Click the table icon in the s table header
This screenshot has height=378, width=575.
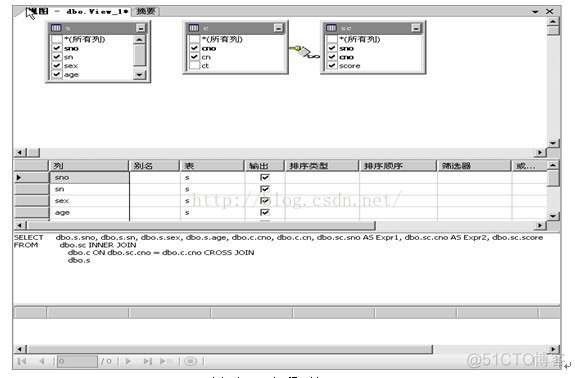pyautogui.click(x=56, y=28)
